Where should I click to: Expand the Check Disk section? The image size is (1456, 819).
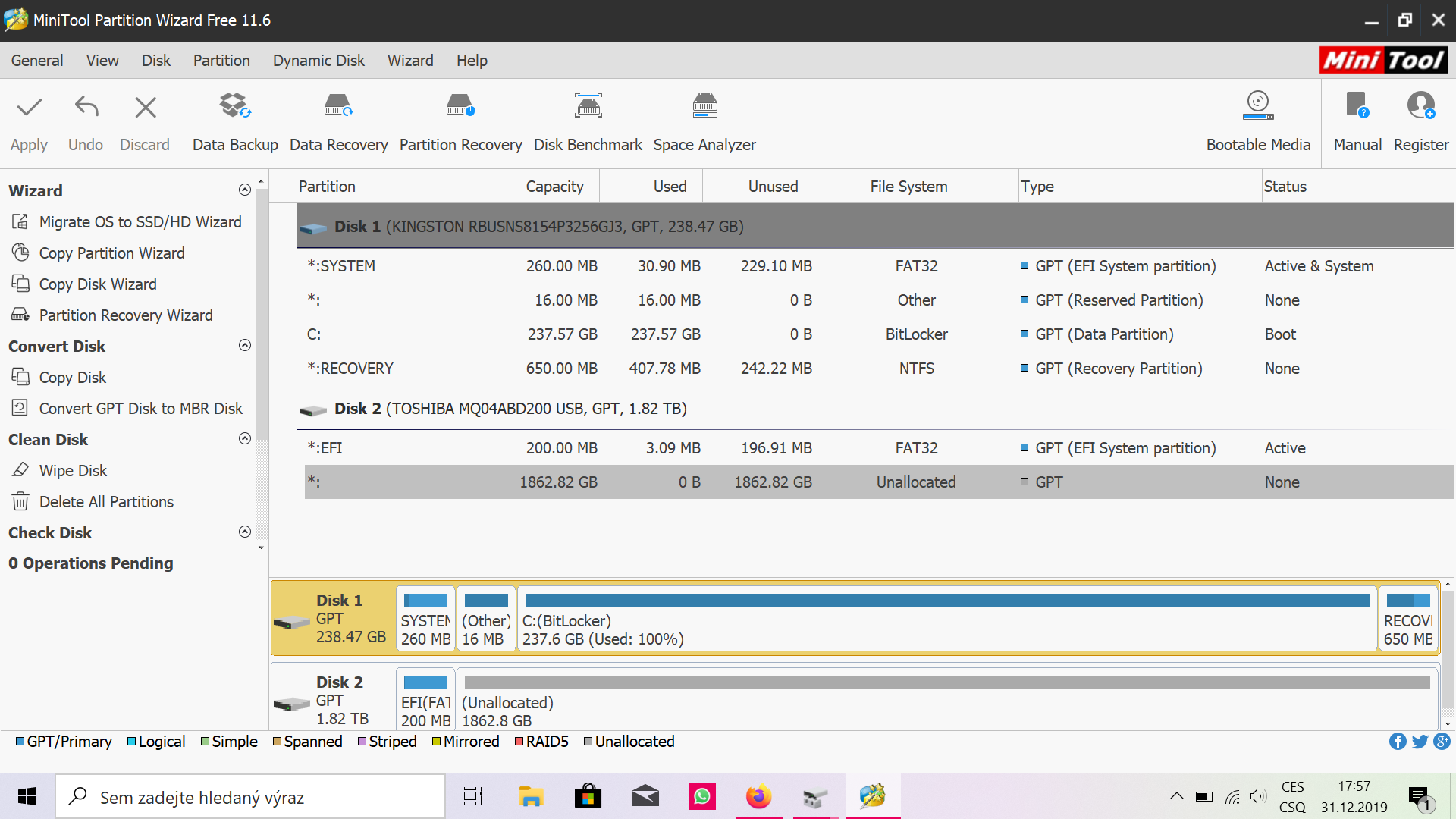245,532
